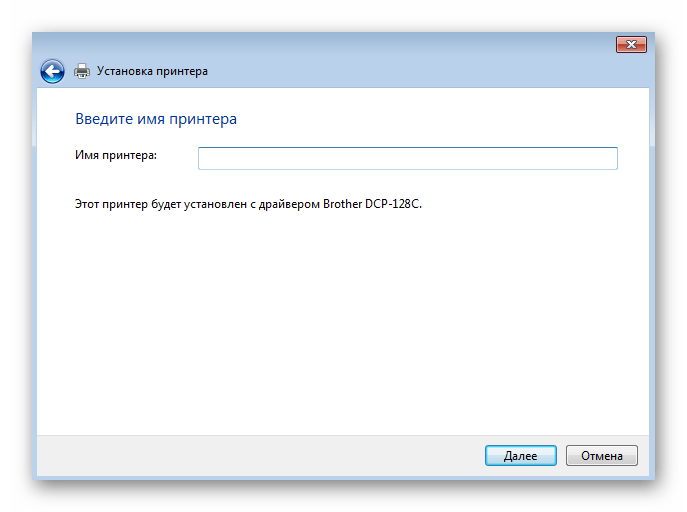Click the blue back arrow button
This screenshot has height=512, width=687.
(52, 71)
